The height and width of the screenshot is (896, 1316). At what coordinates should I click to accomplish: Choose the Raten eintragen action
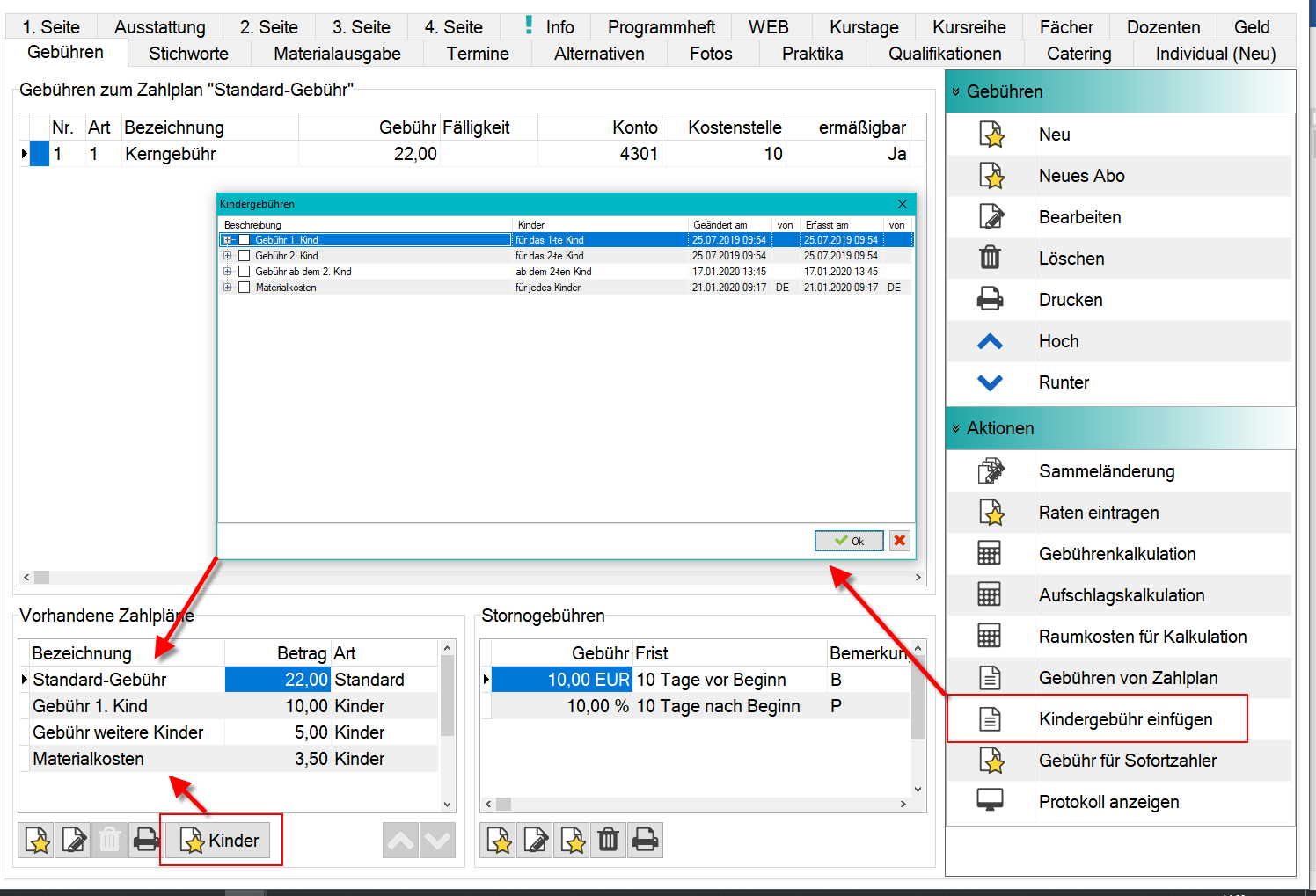(x=1119, y=513)
